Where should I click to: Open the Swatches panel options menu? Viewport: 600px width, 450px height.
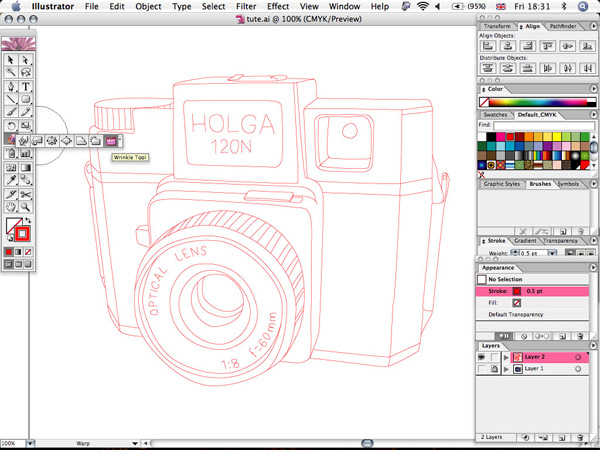[593, 114]
